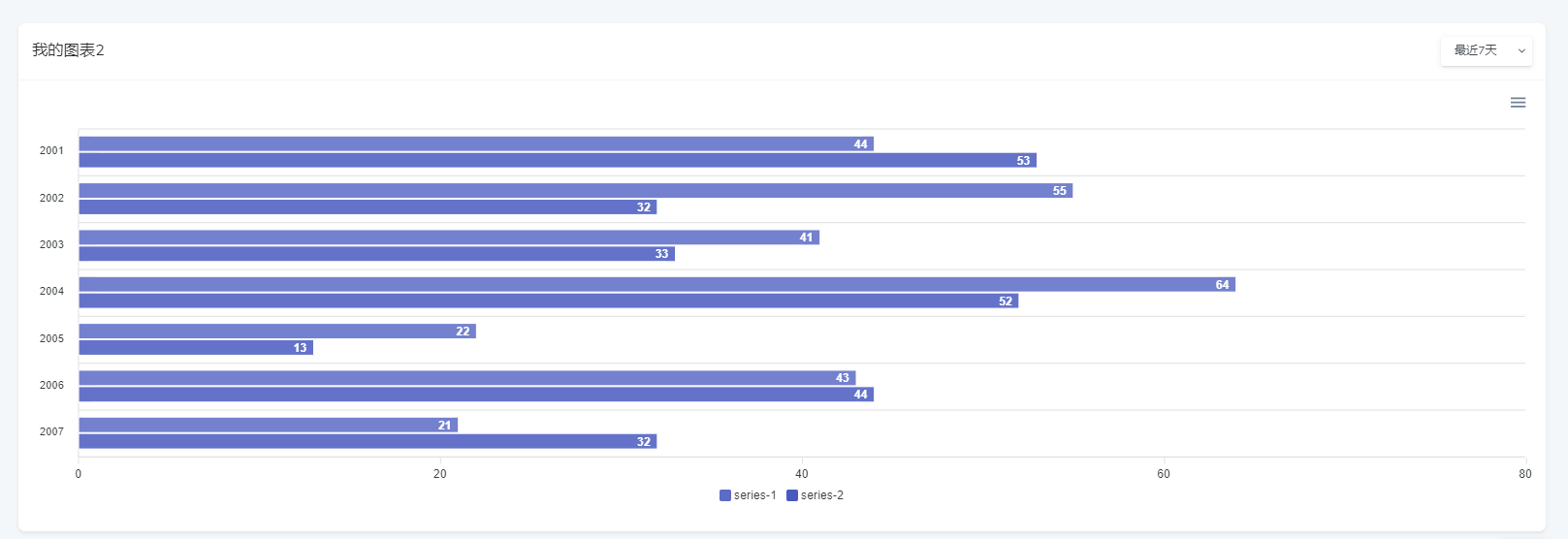
Task: Select the 2002 bar with value 55
Action: click(x=575, y=191)
